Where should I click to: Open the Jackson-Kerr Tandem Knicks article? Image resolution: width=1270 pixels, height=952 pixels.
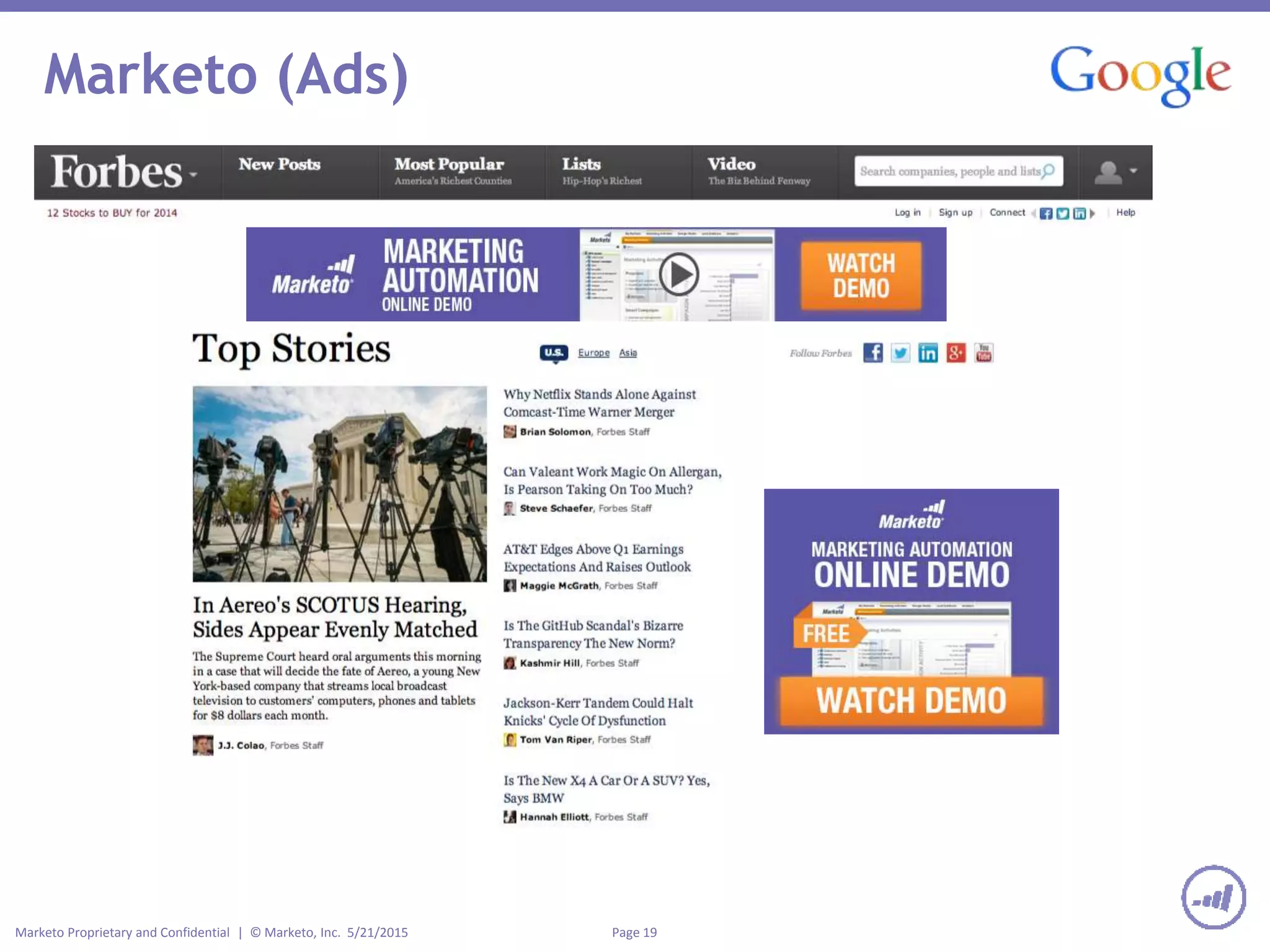(x=598, y=712)
